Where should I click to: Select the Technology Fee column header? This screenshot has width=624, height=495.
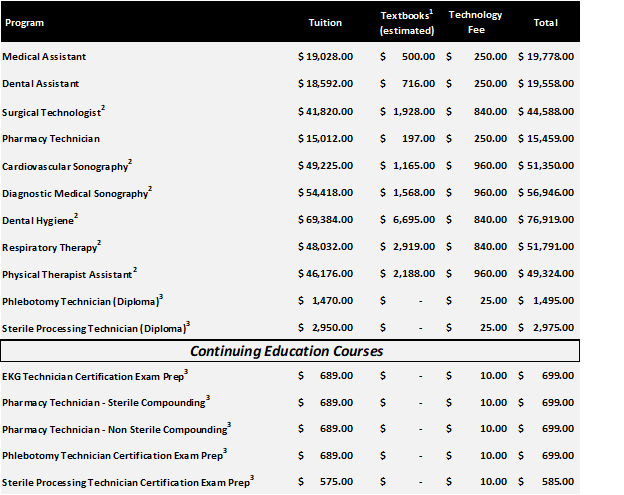click(475, 22)
